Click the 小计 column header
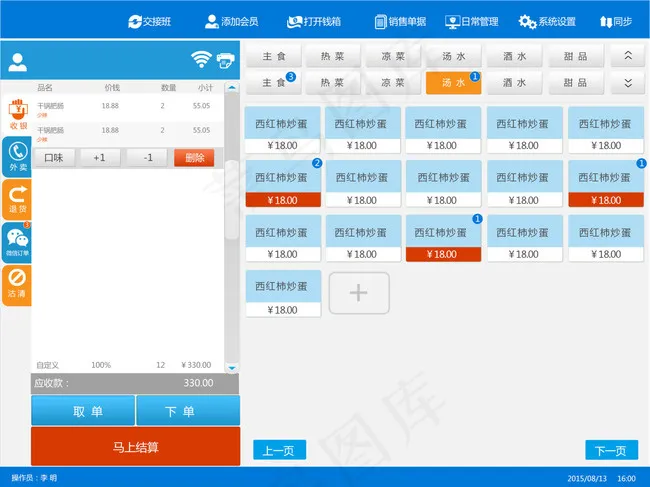Image resolution: width=650 pixels, height=487 pixels. [205, 87]
